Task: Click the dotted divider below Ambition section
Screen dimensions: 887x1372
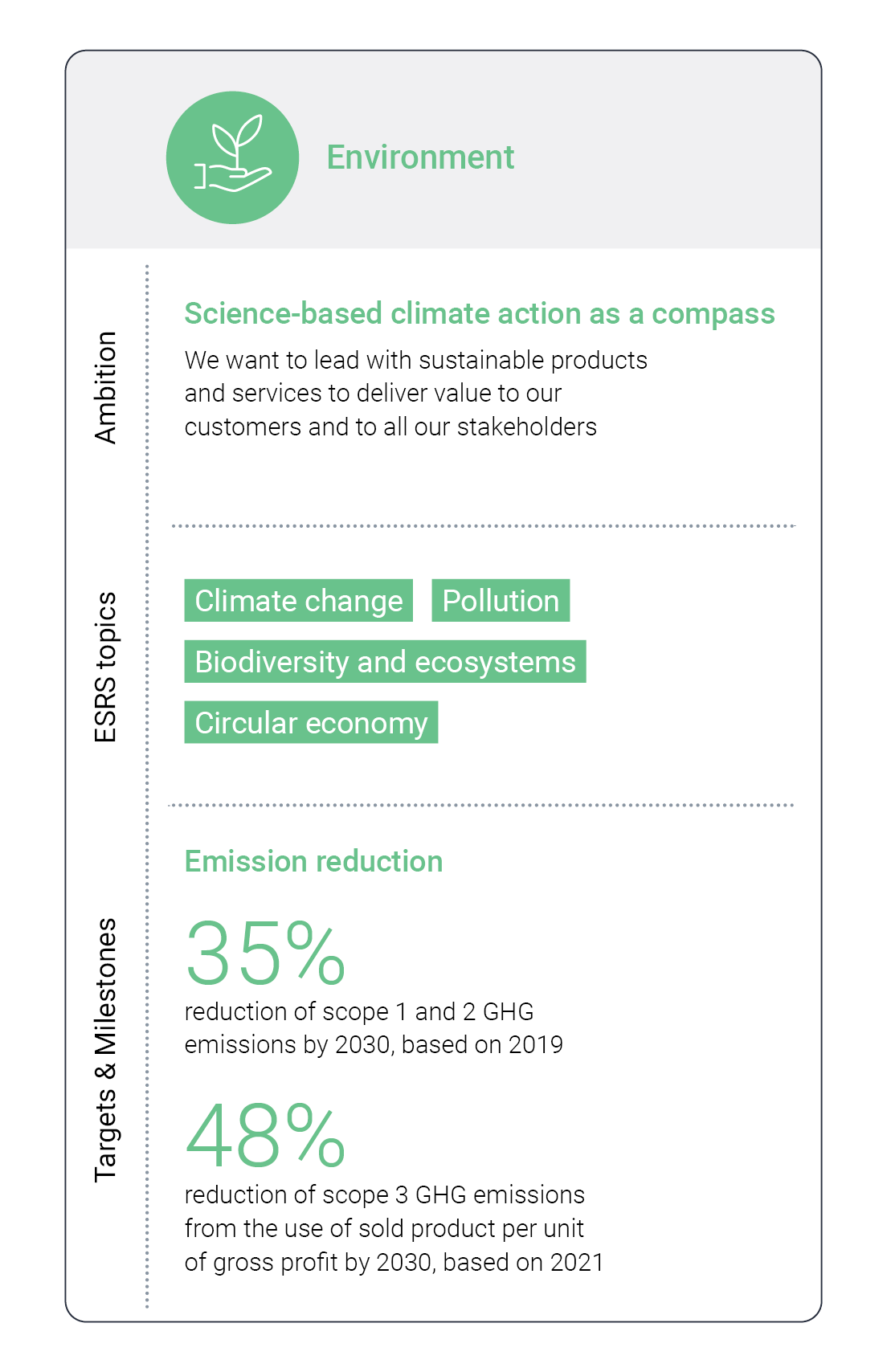Action: (x=482, y=526)
